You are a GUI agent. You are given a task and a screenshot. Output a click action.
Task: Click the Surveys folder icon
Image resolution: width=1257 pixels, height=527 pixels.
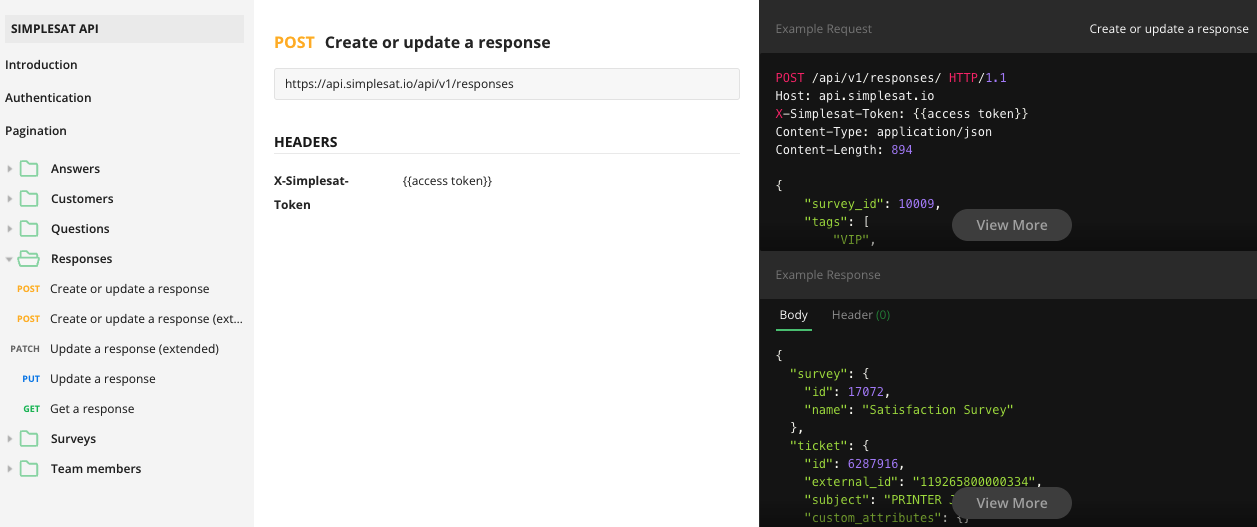click(x=29, y=439)
